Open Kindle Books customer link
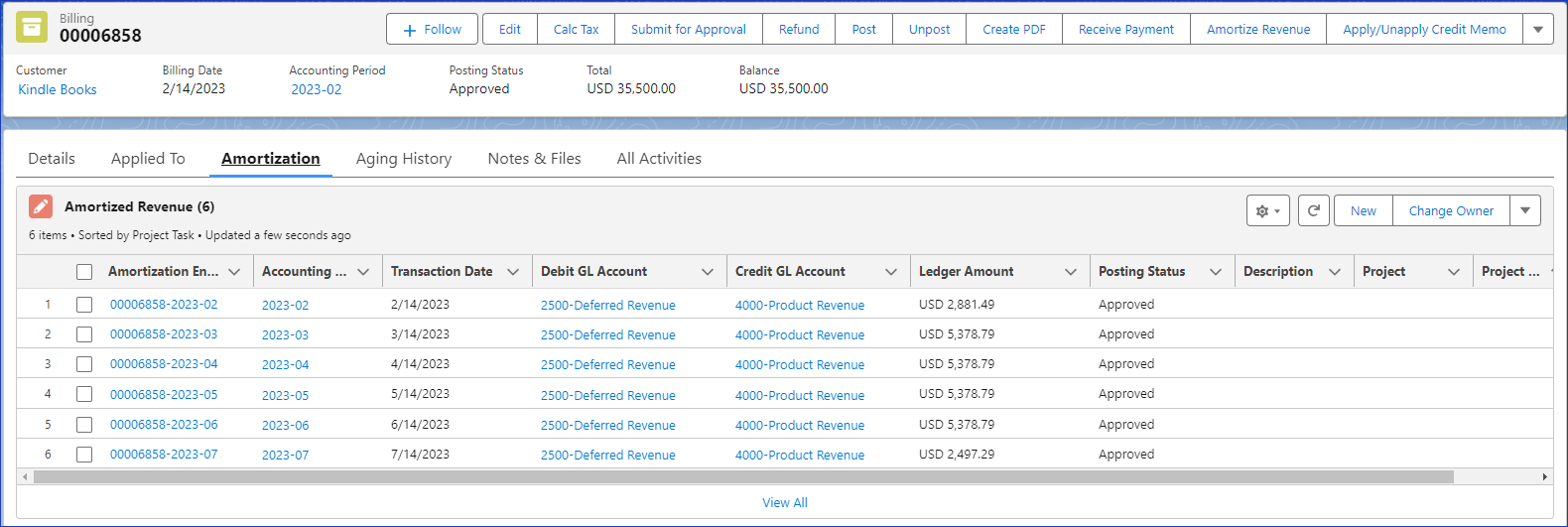The image size is (1568, 527). coord(58,89)
